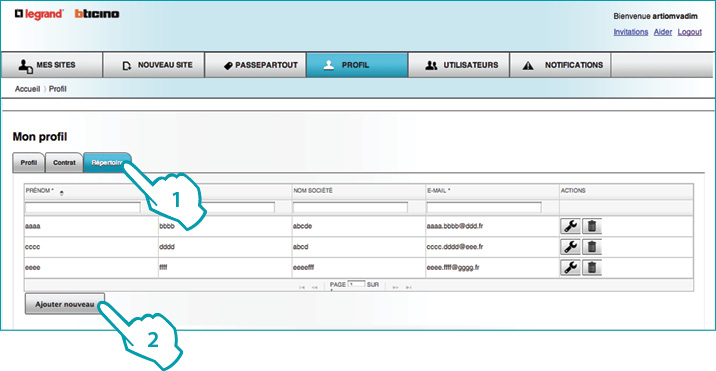Select the PROFIL menu item
The width and height of the screenshot is (716, 371).
point(357,65)
